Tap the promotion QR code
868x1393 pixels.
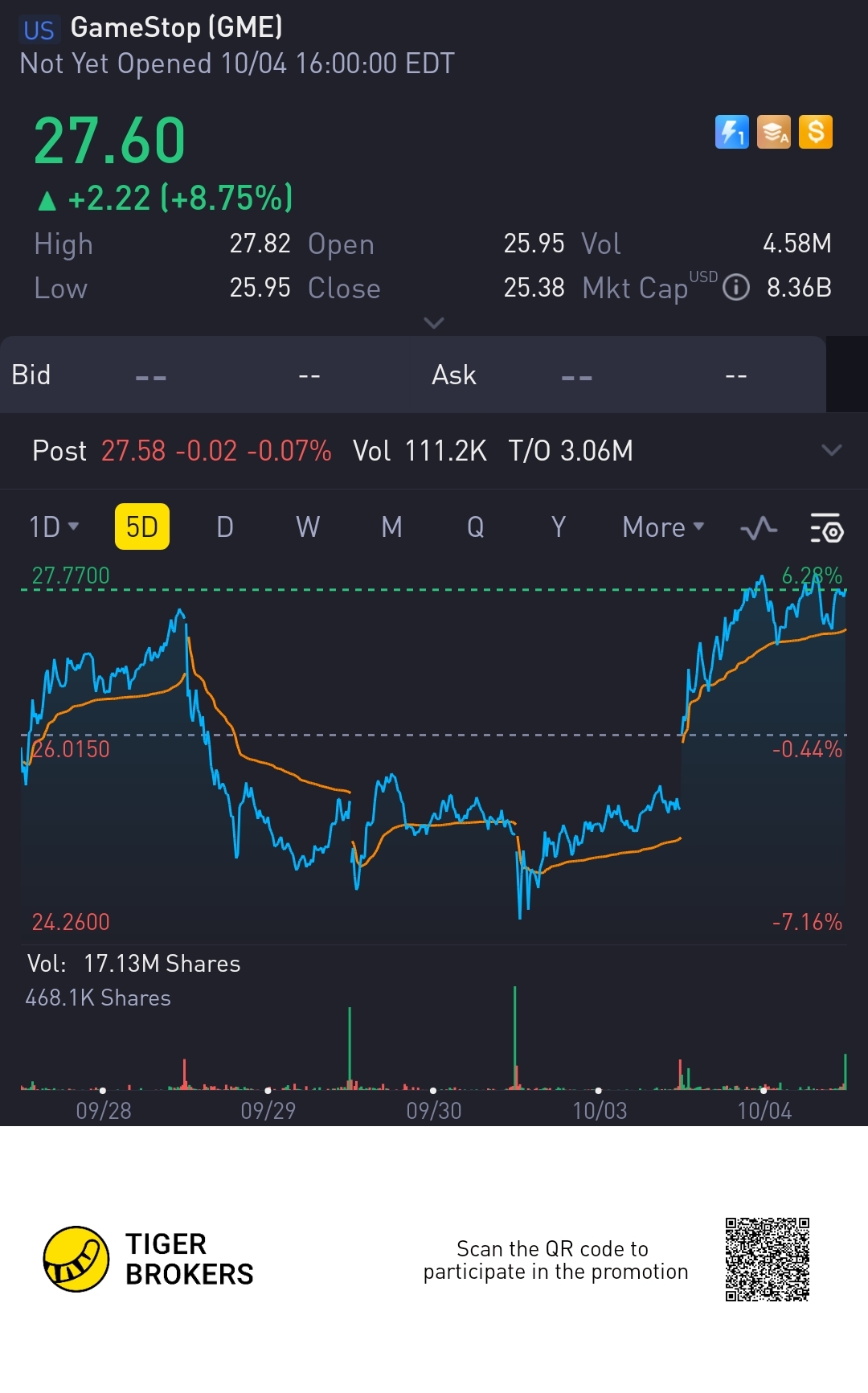pos(767,1259)
